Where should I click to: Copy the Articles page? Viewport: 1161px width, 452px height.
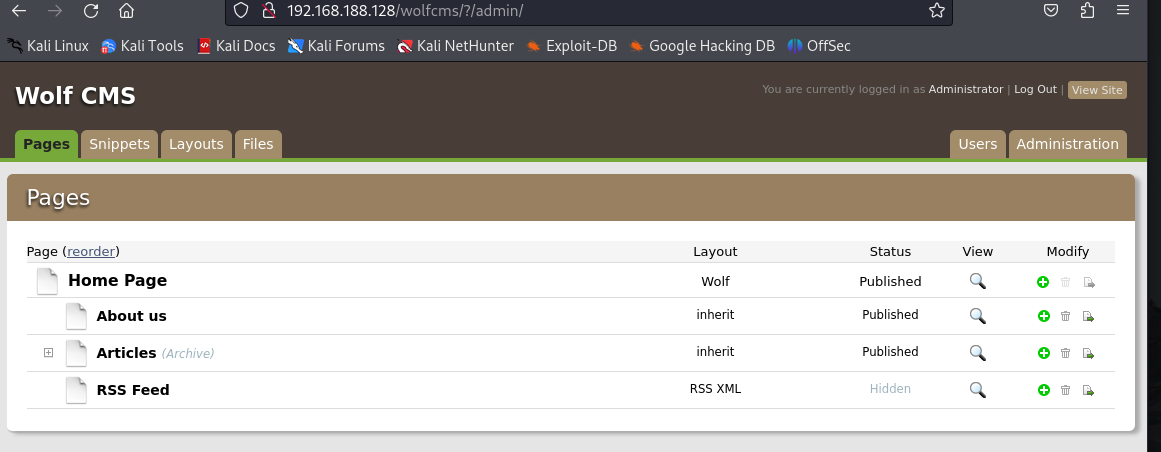pos(1088,353)
